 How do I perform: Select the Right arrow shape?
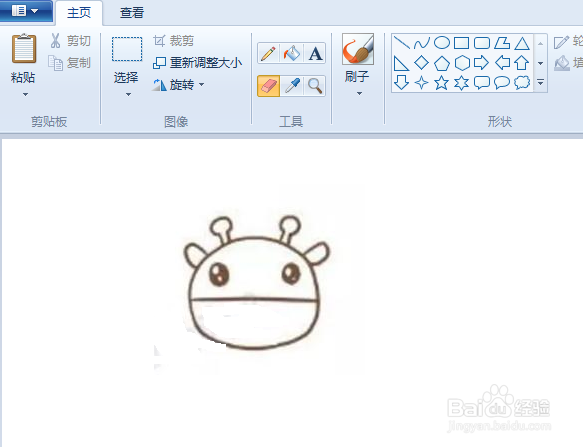pos(482,63)
